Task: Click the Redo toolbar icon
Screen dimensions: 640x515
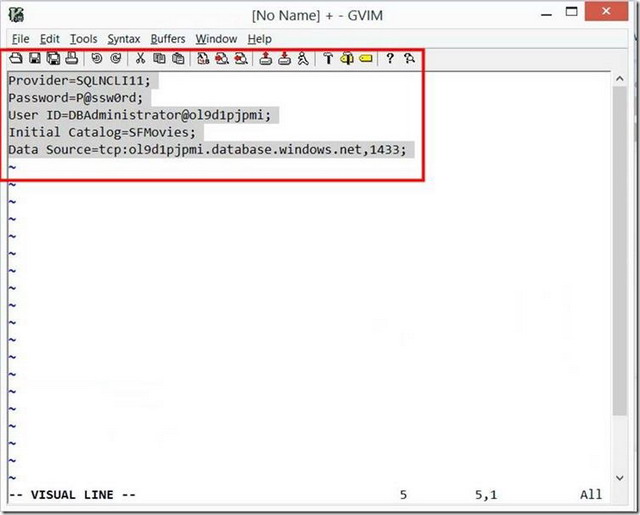Action: (116, 58)
